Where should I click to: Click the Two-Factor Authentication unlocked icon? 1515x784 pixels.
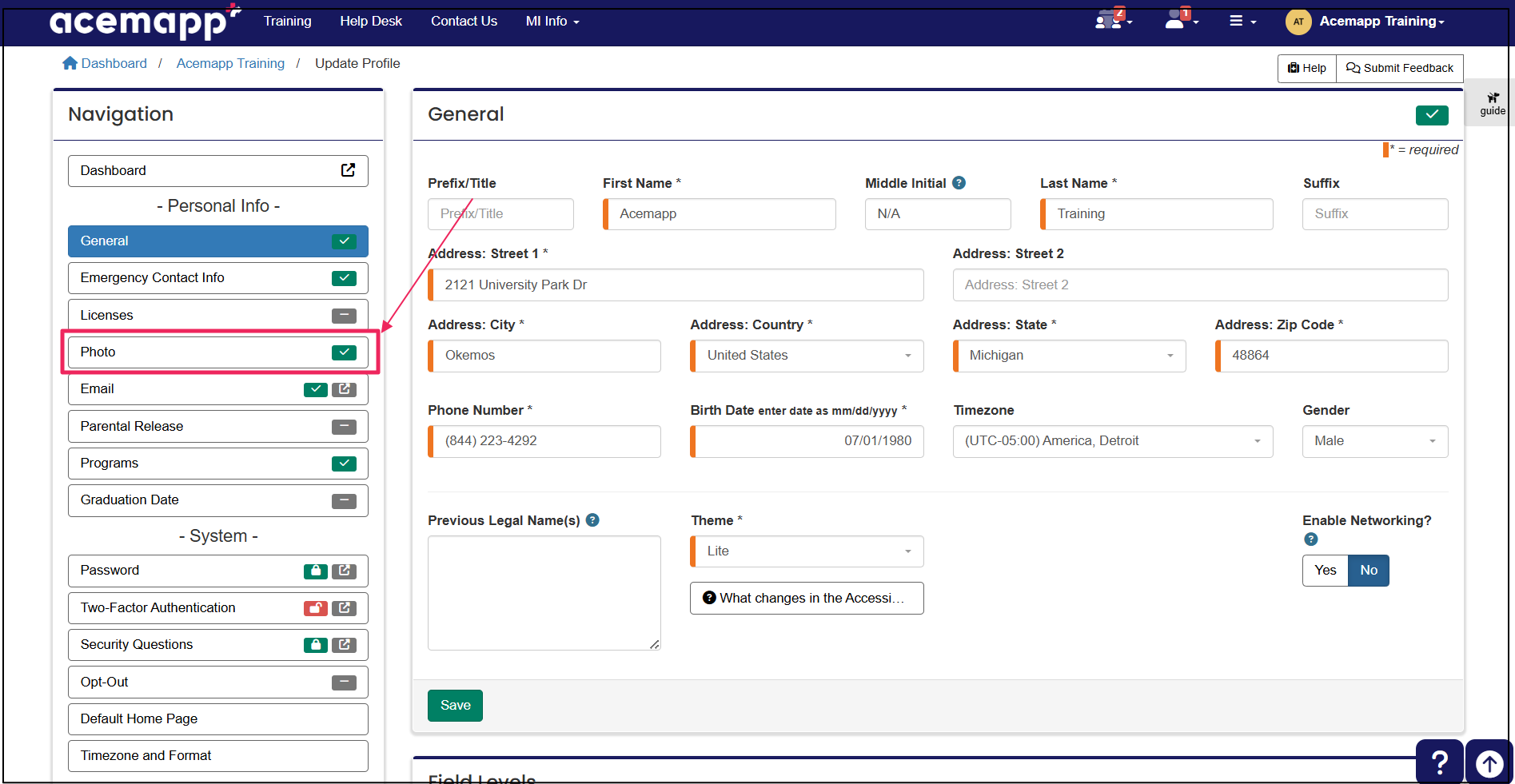tap(315, 608)
